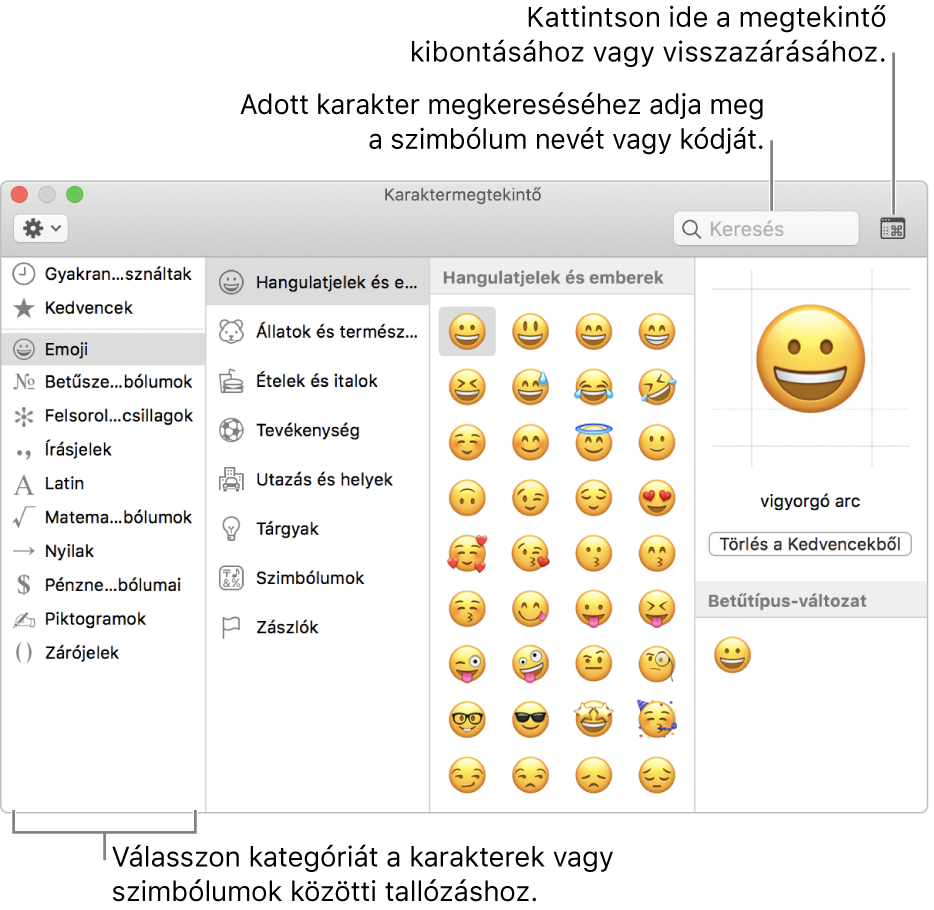Pick the grinning face with big eyes emoji
The width and height of the screenshot is (934, 910).
pos(530,331)
